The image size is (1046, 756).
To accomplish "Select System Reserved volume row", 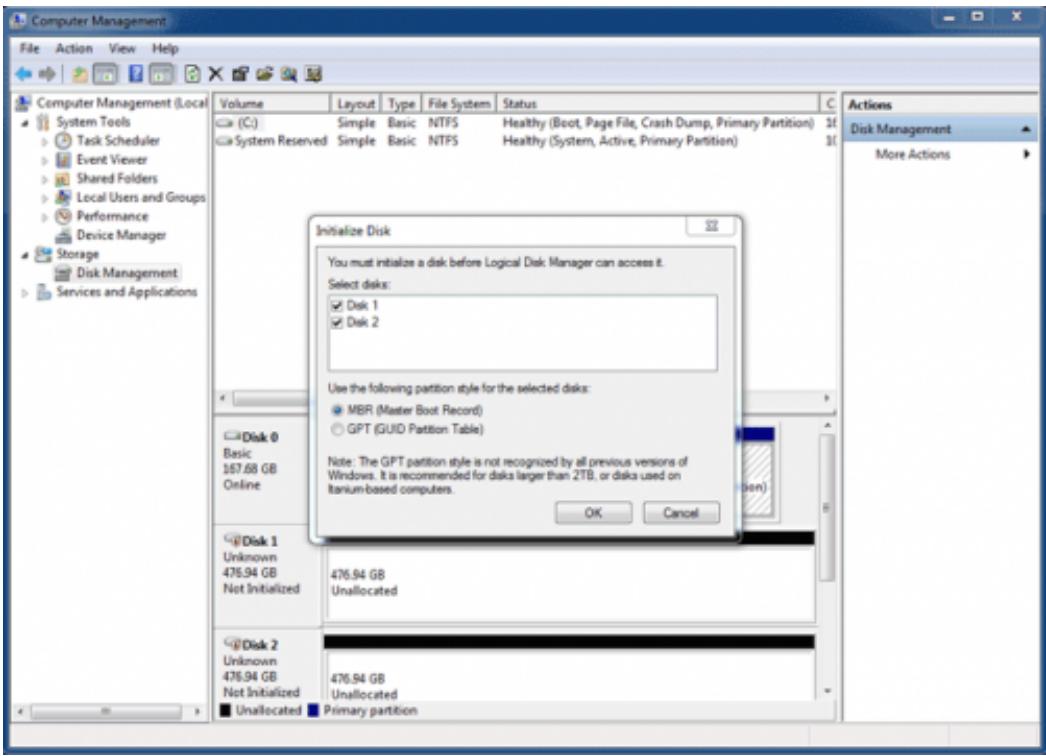I will click(x=526, y=141).
